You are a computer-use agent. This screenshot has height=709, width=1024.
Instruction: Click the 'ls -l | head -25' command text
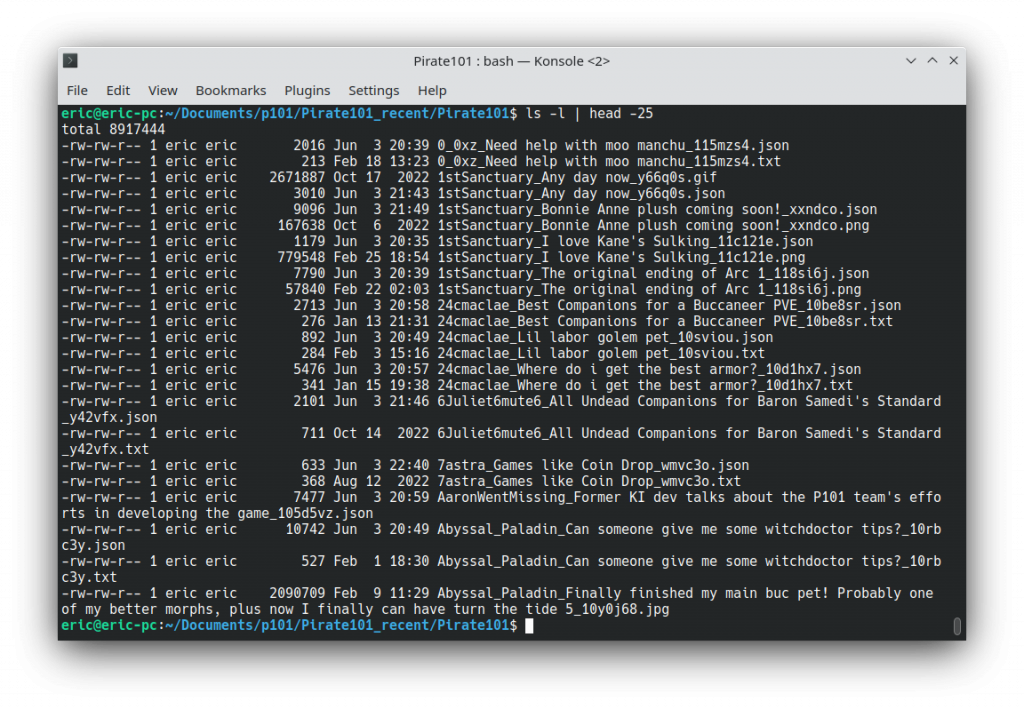coord(589,114)
